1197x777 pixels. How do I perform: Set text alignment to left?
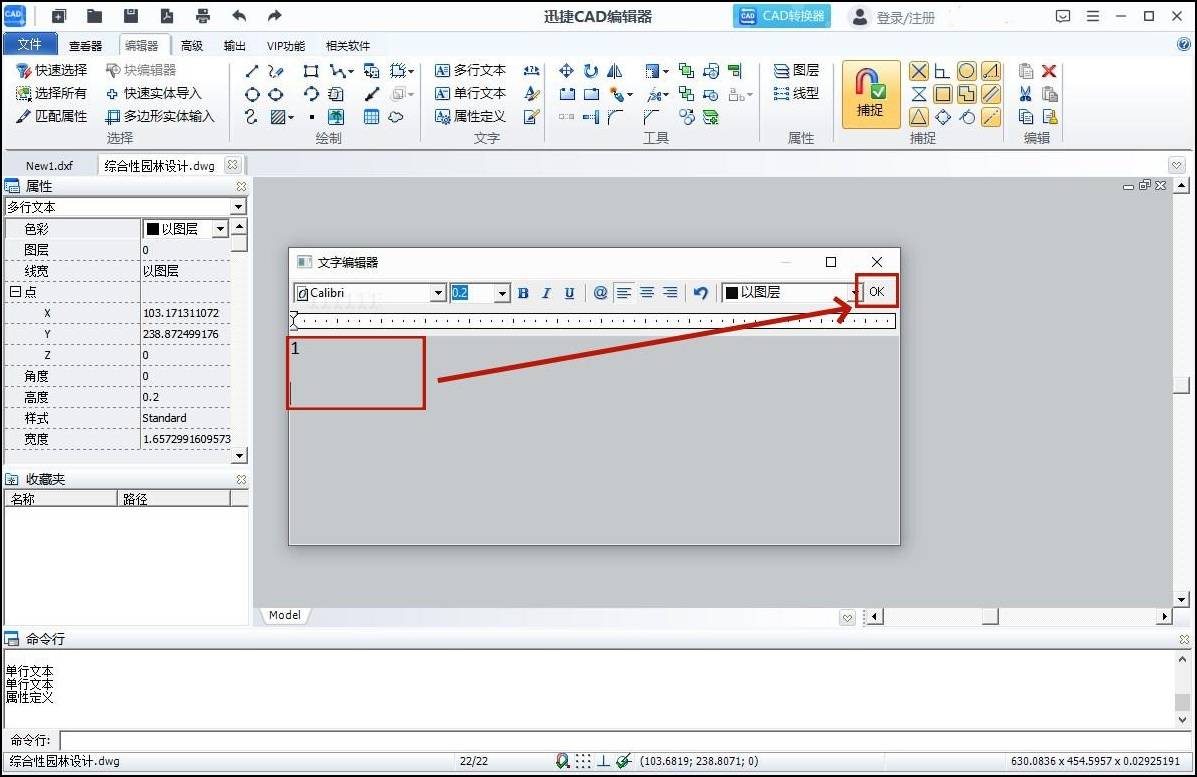pyautogui.click(x=624, y=292)
